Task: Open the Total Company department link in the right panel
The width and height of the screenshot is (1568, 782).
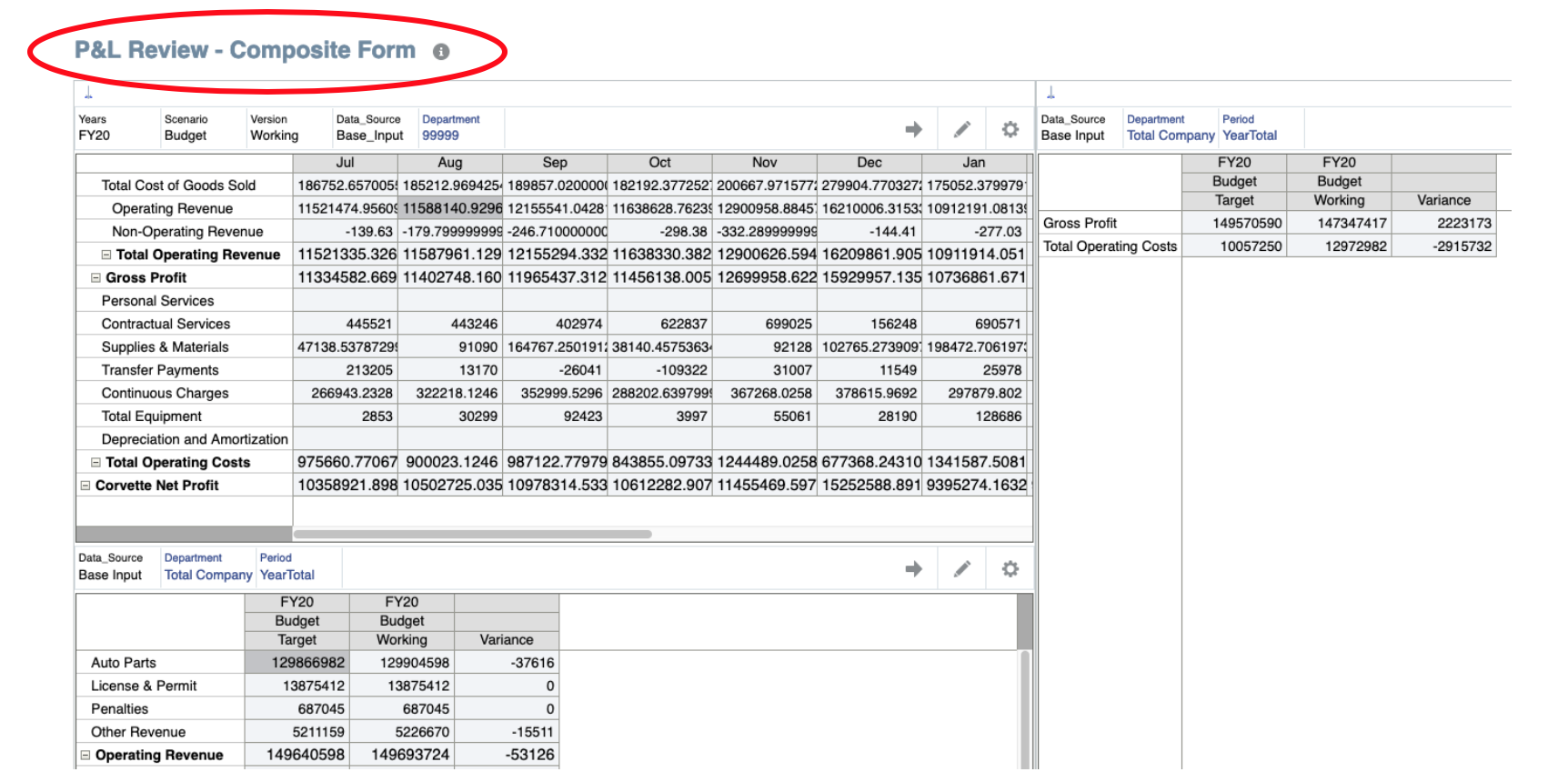Action: 1171,135
